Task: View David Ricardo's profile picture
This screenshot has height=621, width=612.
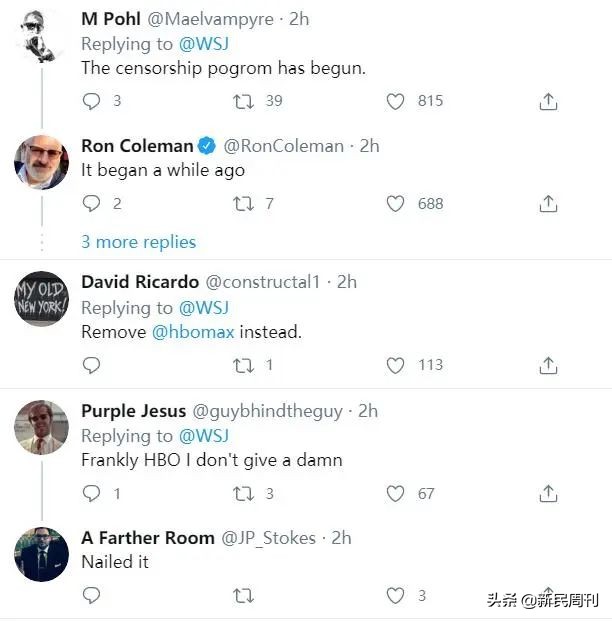Action: click(41, 298)
